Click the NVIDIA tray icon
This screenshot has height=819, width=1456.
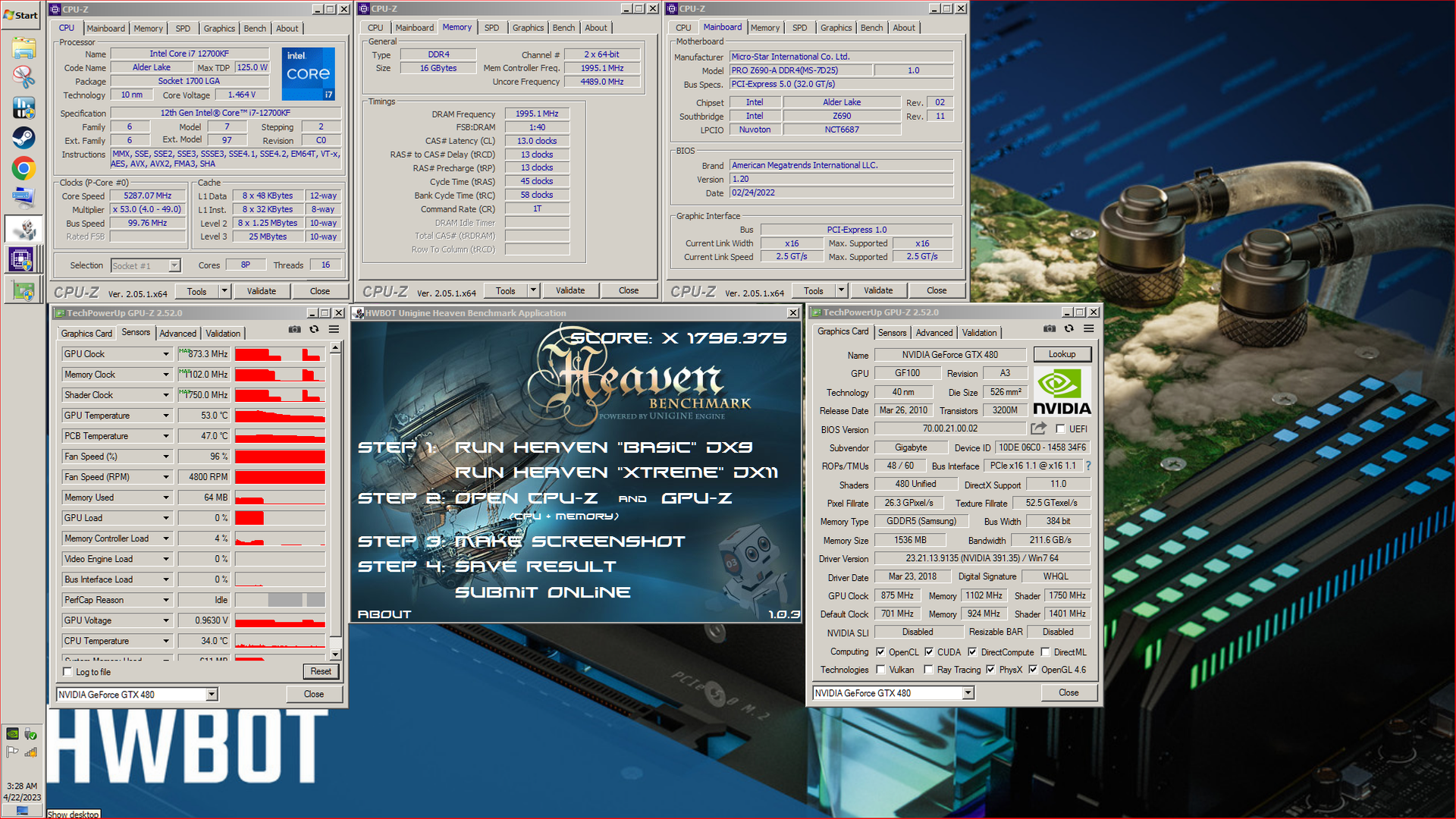coord(13,733)
